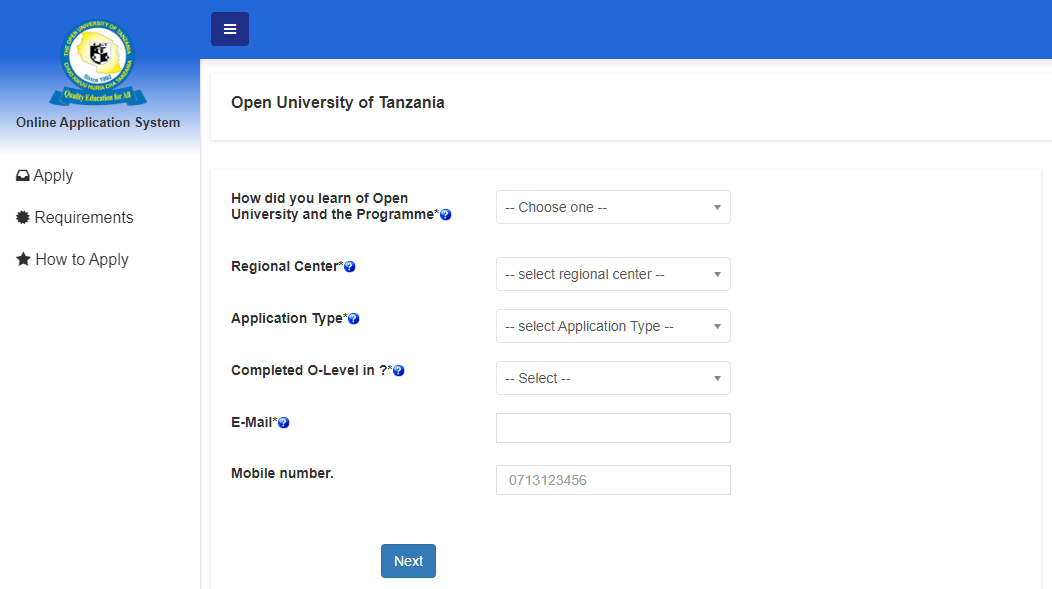The height and width of the screenshot is (589, 1052).
Task: Navigate to How to Apply section
Action: click(81, 259)
